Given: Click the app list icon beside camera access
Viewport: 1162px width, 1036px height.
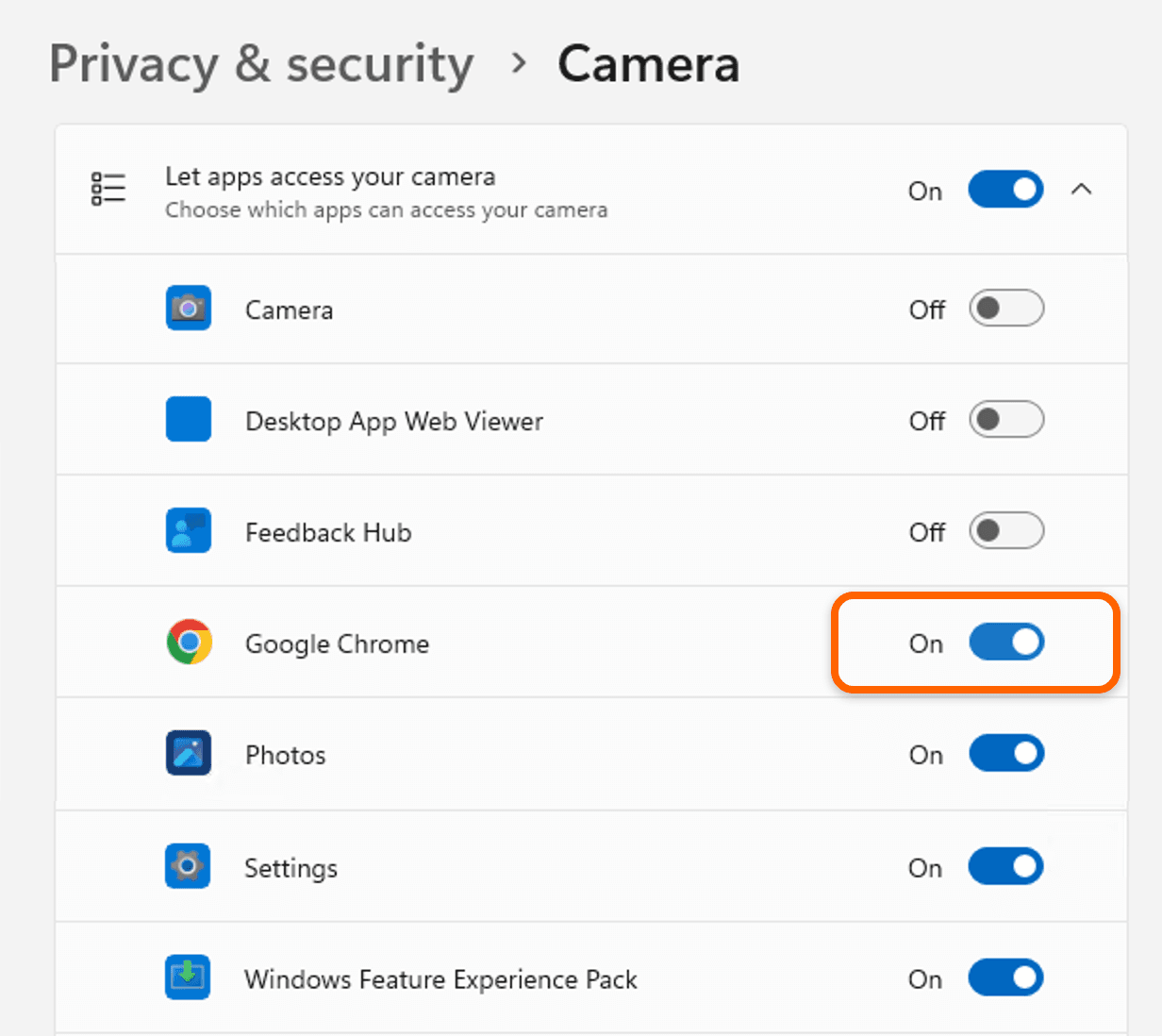Looking at the screenshot, I should click(x=108, y=189).
